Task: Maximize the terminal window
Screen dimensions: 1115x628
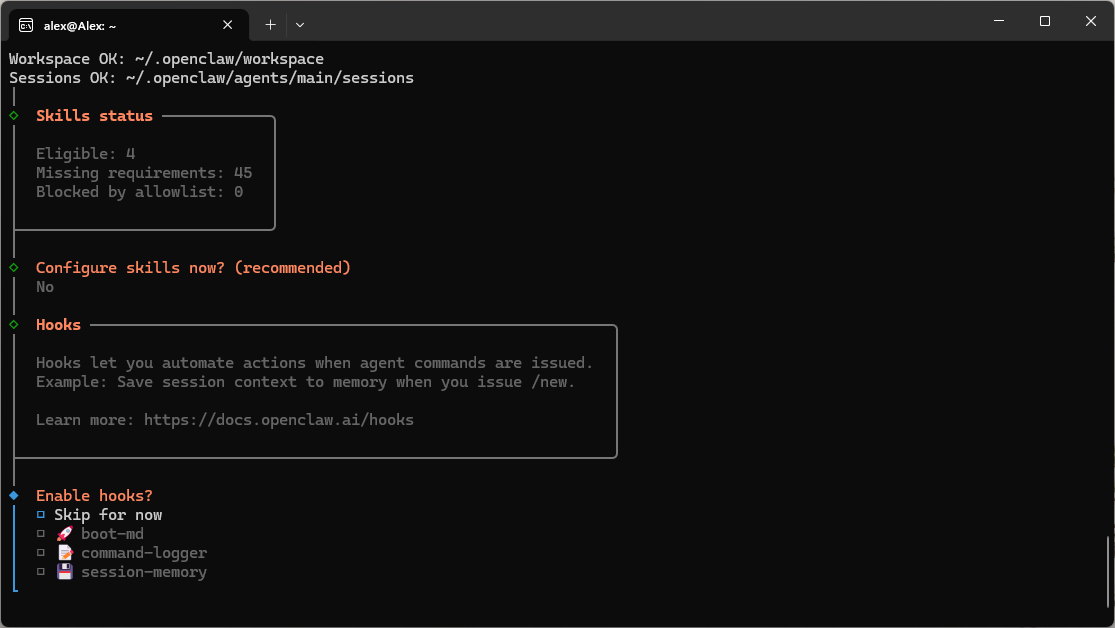Action: [1044, 21]
